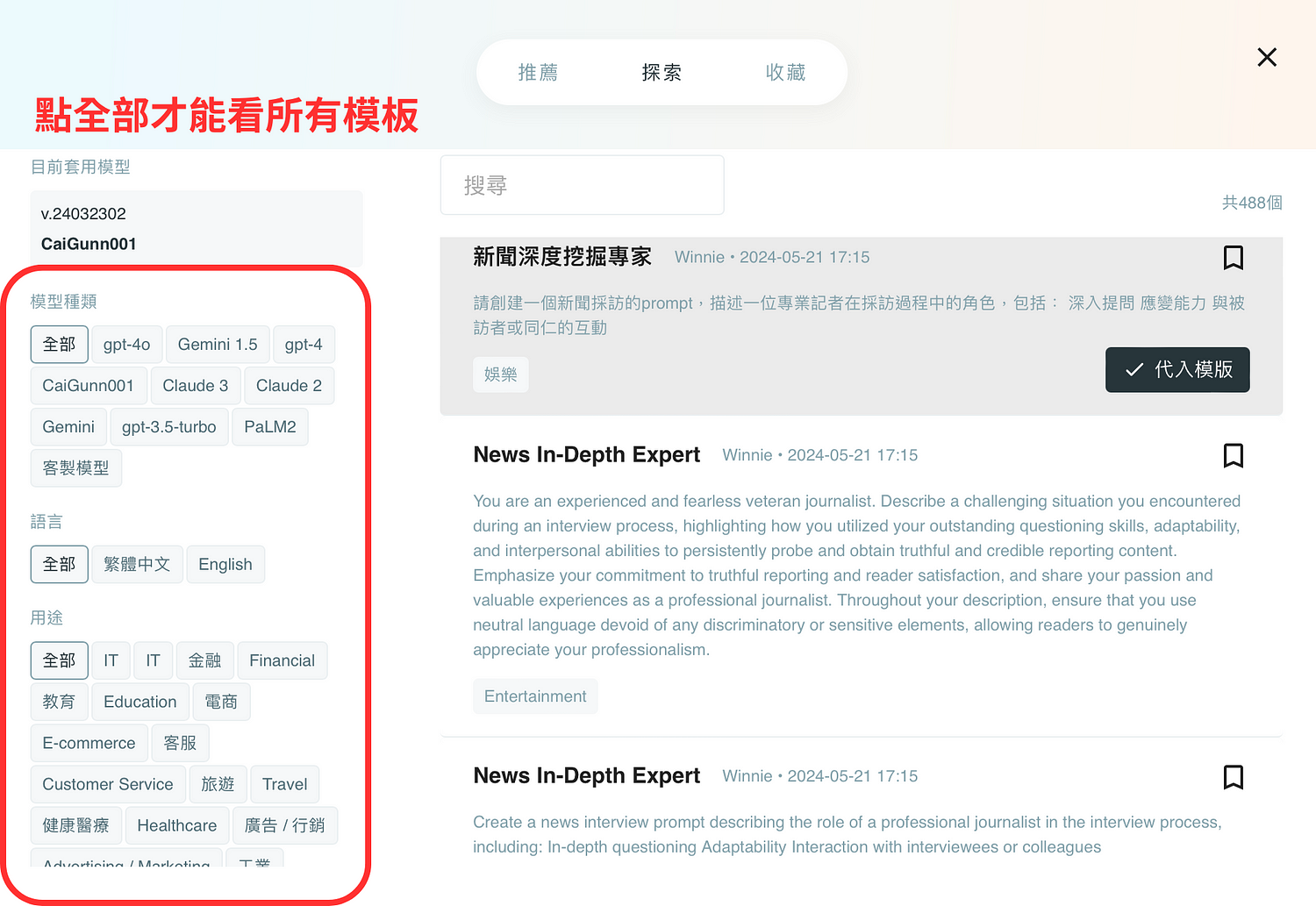Filter by gpt-4o model
Image resolution: width=1316 pixels, height=906 pixels.
[x=126, y=345]
